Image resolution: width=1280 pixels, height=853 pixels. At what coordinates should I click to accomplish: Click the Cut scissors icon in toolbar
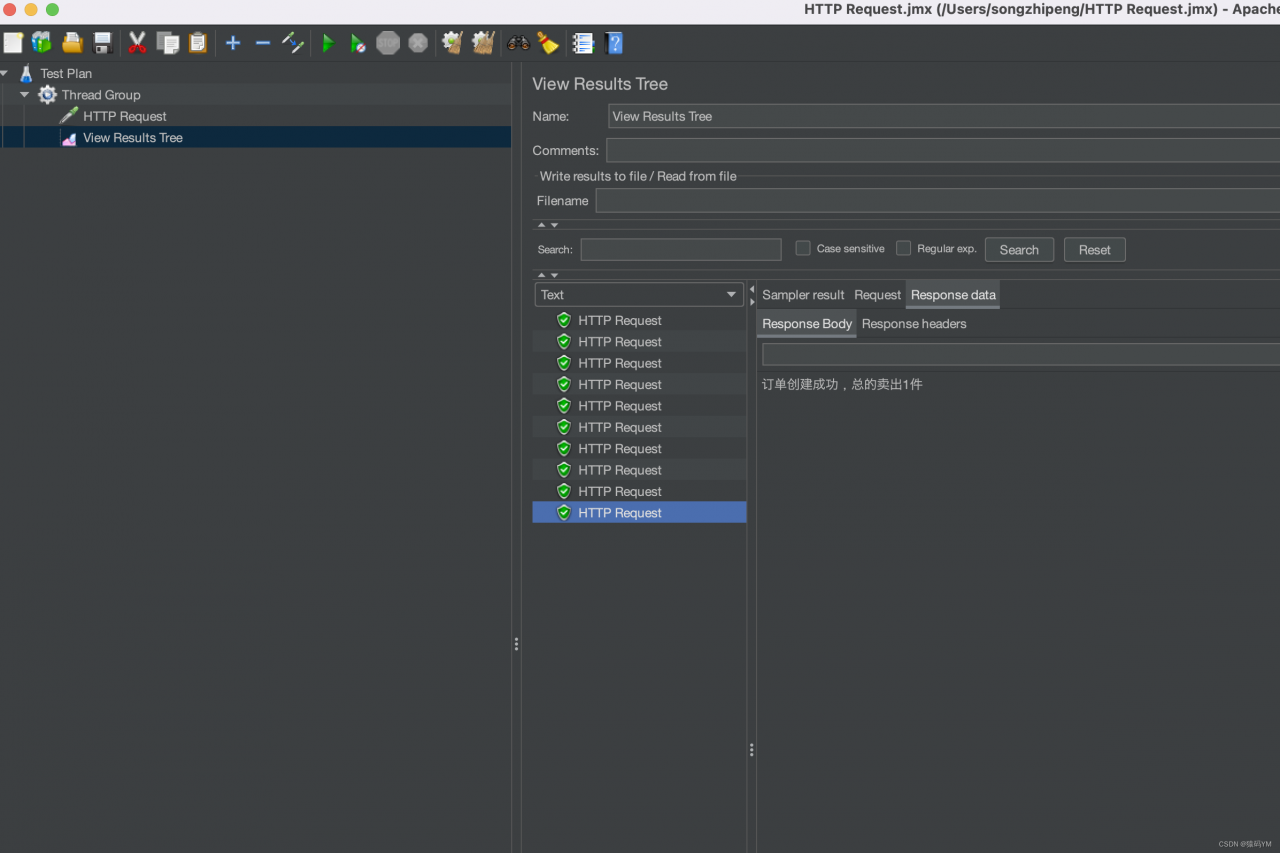point(137,43)
